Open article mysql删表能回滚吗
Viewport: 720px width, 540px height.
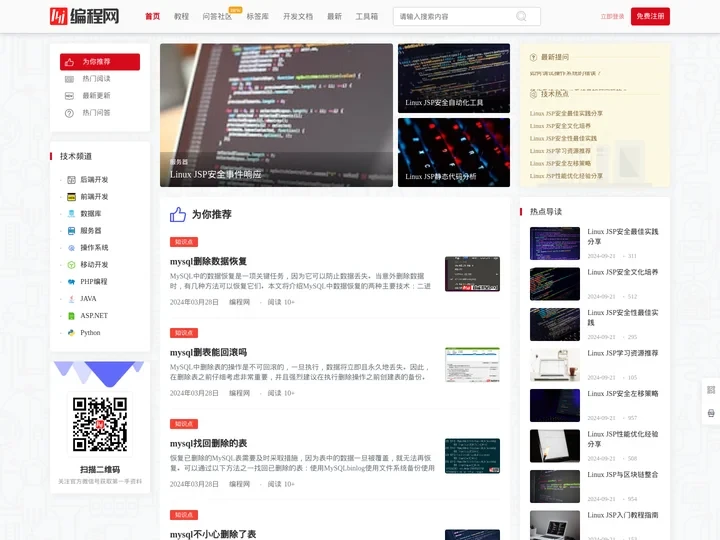click(x=208, y=352)
